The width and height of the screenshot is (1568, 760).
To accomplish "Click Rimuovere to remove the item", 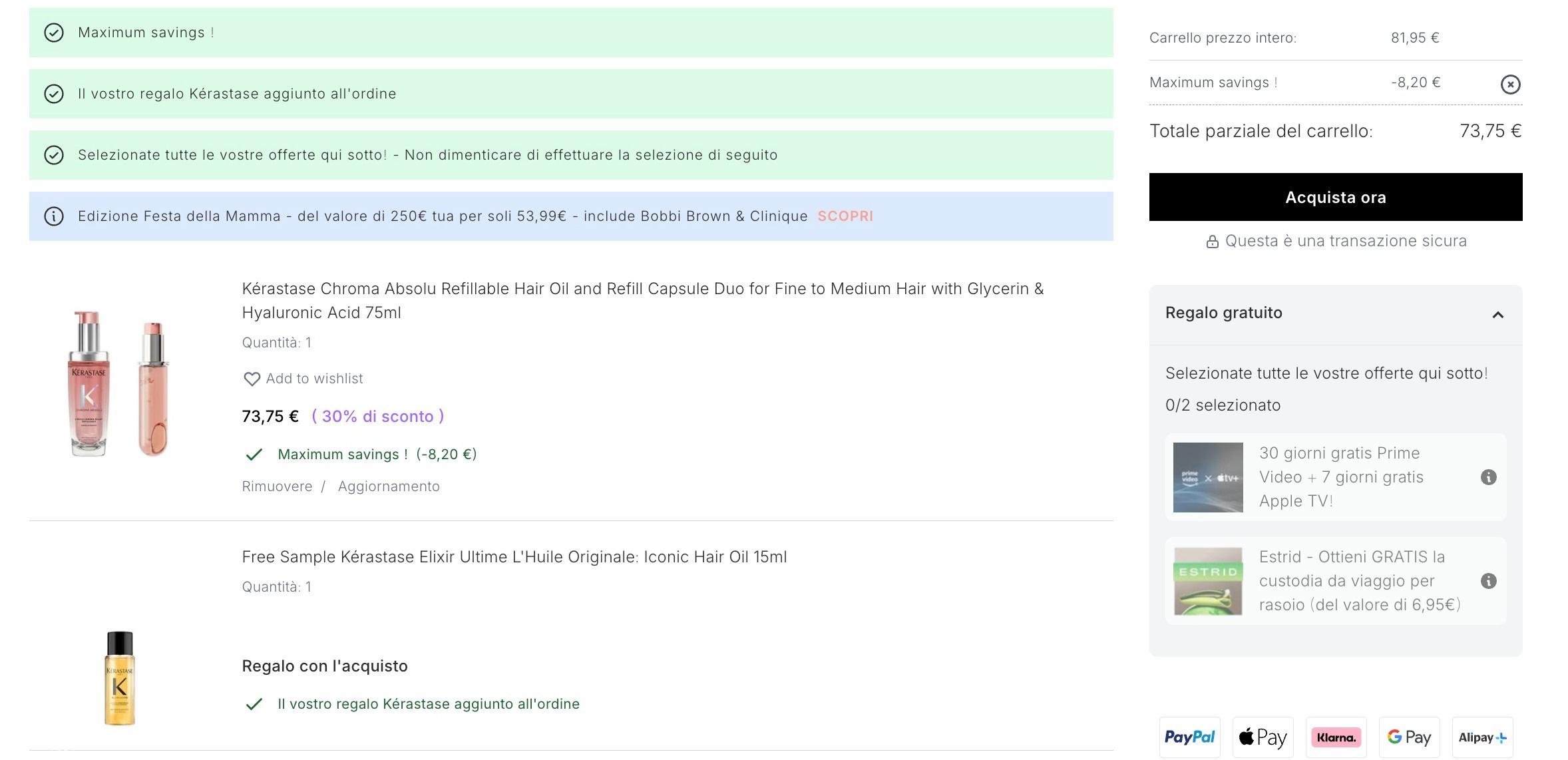I will 277,486.
